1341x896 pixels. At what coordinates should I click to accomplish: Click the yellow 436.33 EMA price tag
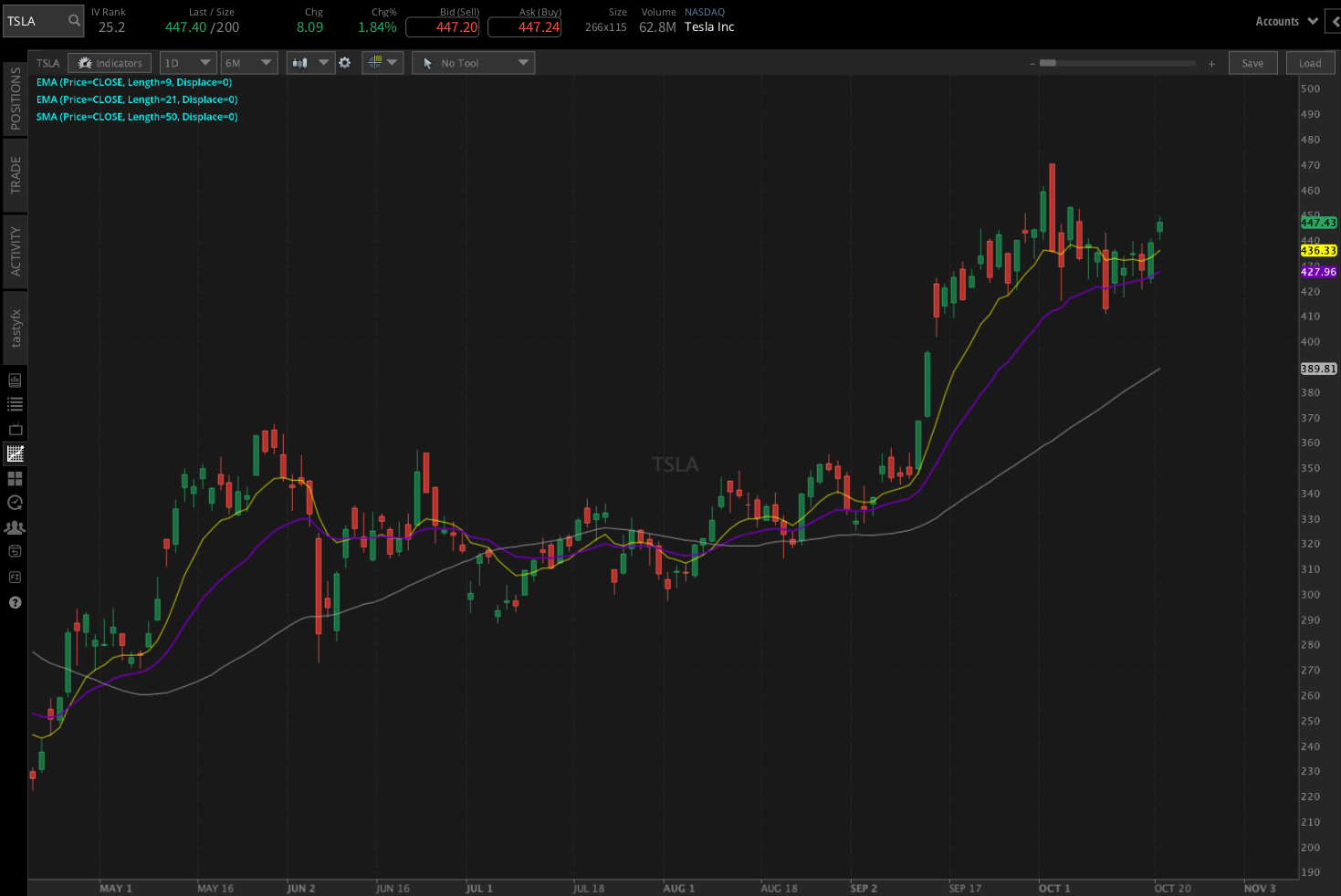pyautogui.click(x=1318, y=251)
